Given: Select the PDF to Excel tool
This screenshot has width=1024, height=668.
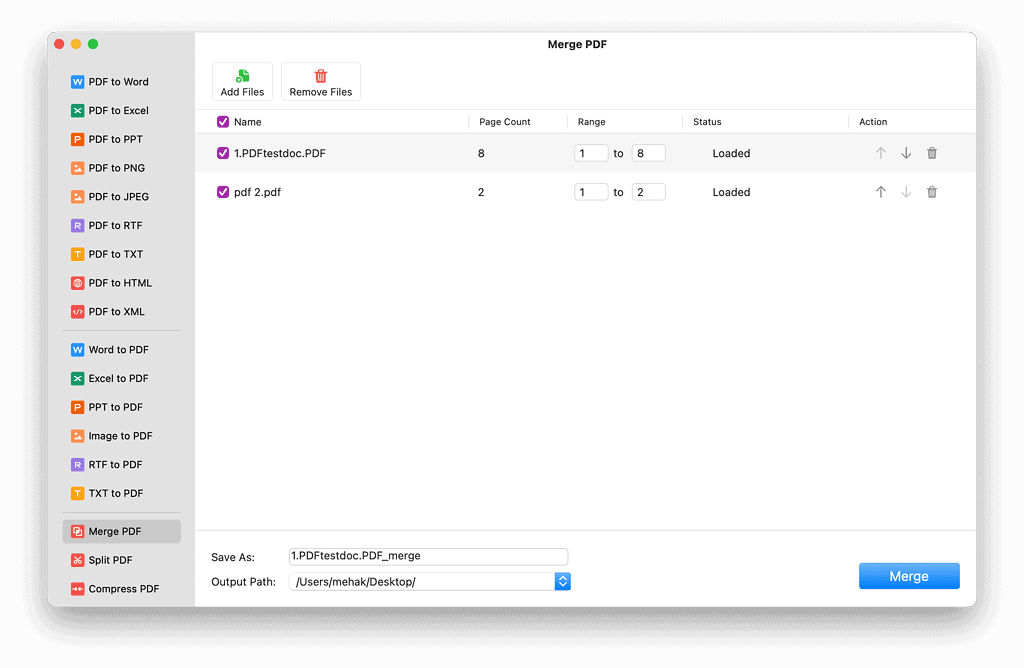Looking at the screenshot, I should click(118, 111).
